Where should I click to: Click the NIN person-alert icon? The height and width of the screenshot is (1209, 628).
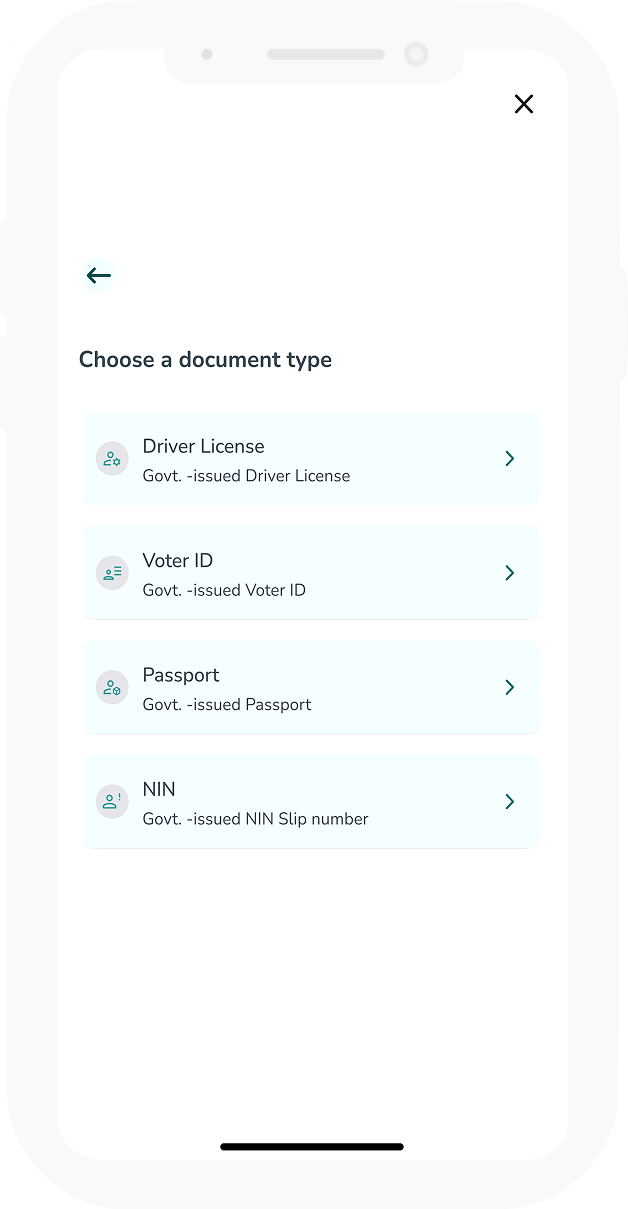(112, 801)
